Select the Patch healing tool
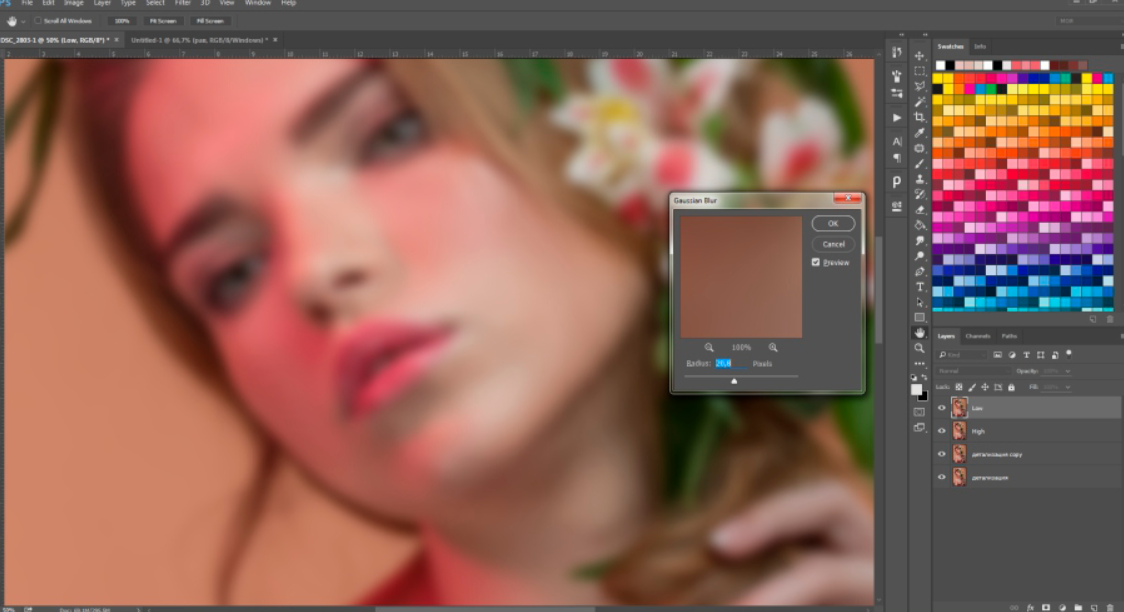The width and height of the screenshot is (1124, 612). coord(920,148)
